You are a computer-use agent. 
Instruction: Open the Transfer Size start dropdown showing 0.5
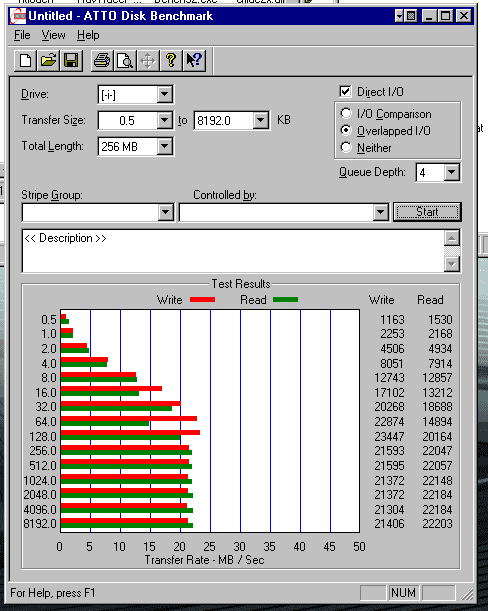[165, 120]
